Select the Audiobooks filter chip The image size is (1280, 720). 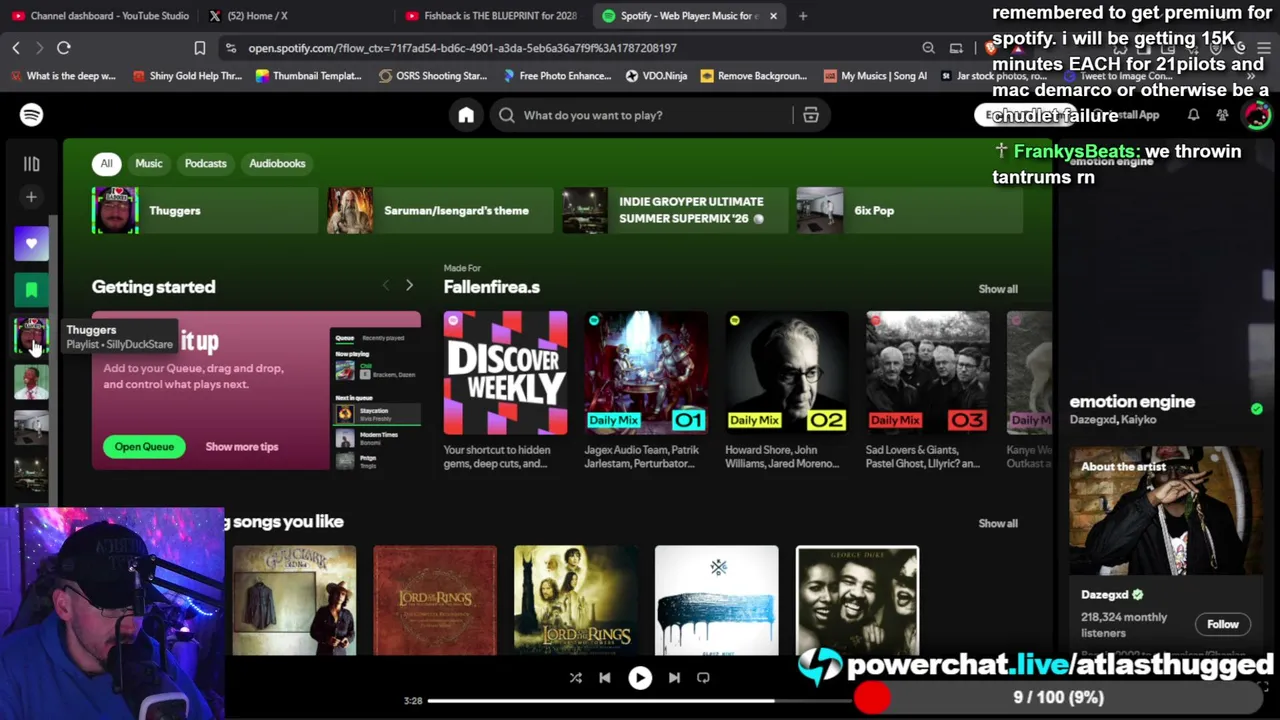pos(277,163)
